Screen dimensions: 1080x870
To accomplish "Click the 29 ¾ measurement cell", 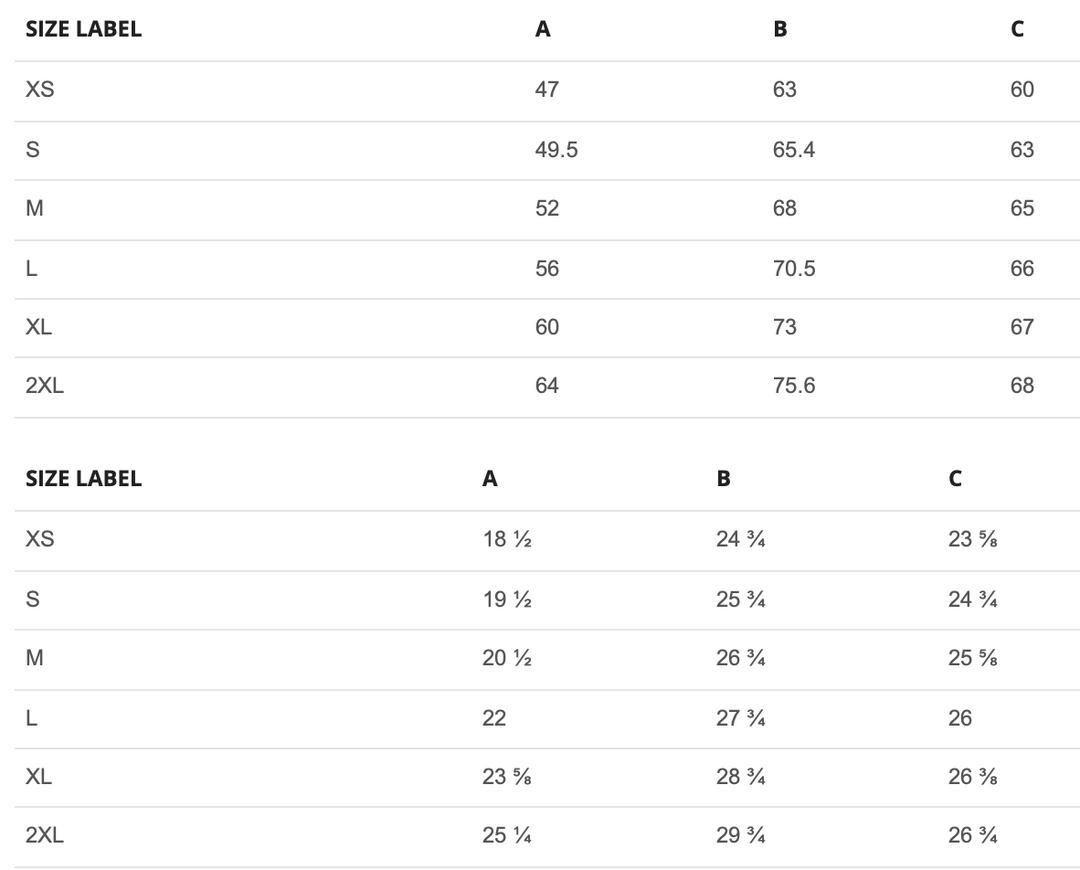I will click(741, 835).
